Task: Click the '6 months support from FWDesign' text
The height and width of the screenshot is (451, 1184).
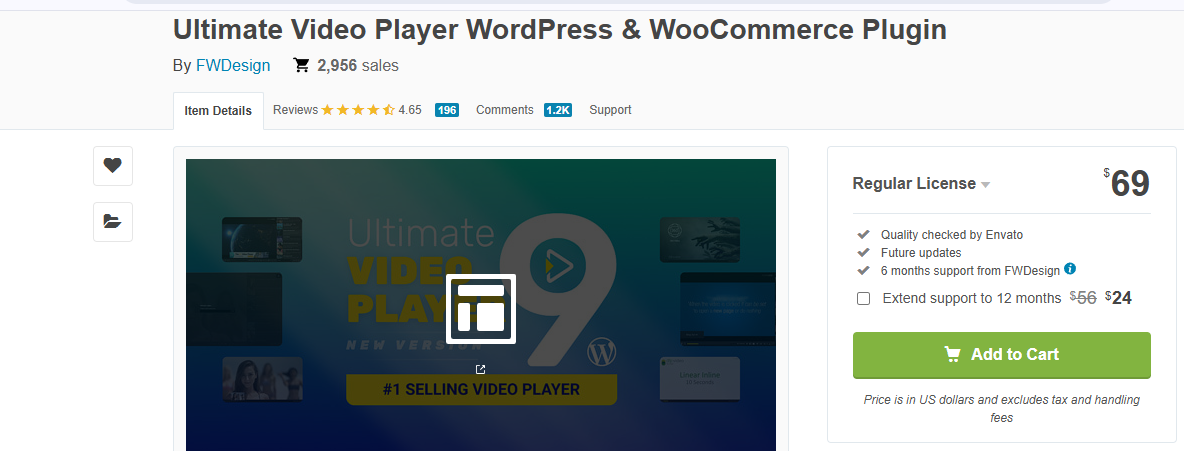Action: (x=970, y=270)
